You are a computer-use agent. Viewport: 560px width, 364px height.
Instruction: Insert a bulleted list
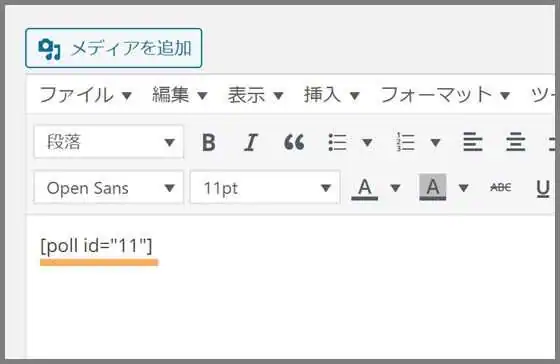point(337,142)
